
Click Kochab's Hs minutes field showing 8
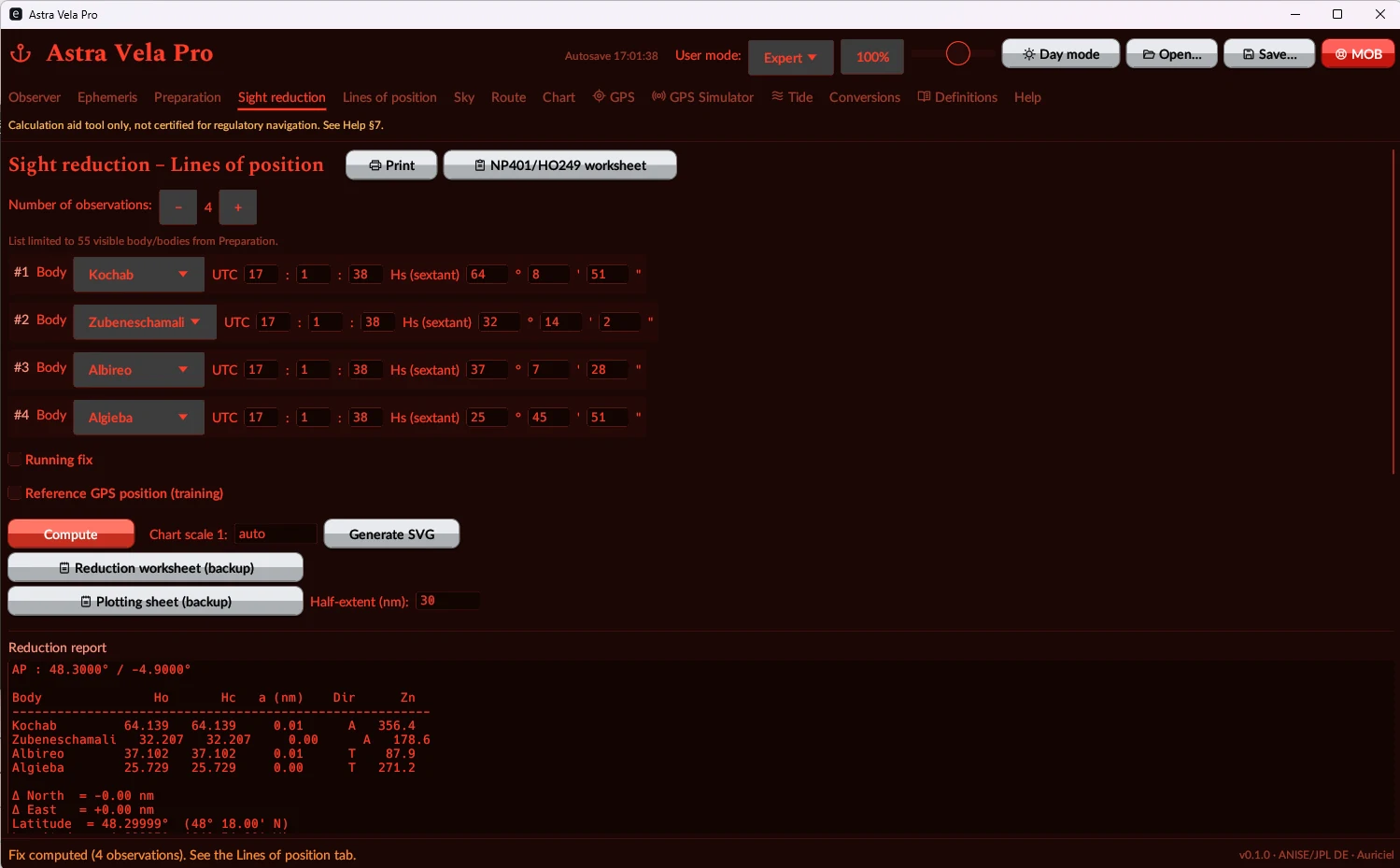(x=548, y=275)
